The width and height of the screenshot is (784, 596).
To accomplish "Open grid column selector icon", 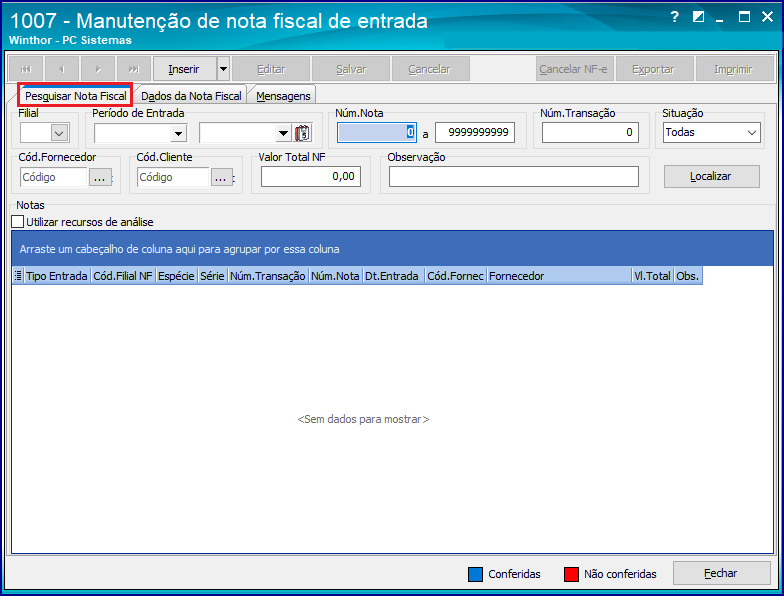I will (x=18, y=276).
